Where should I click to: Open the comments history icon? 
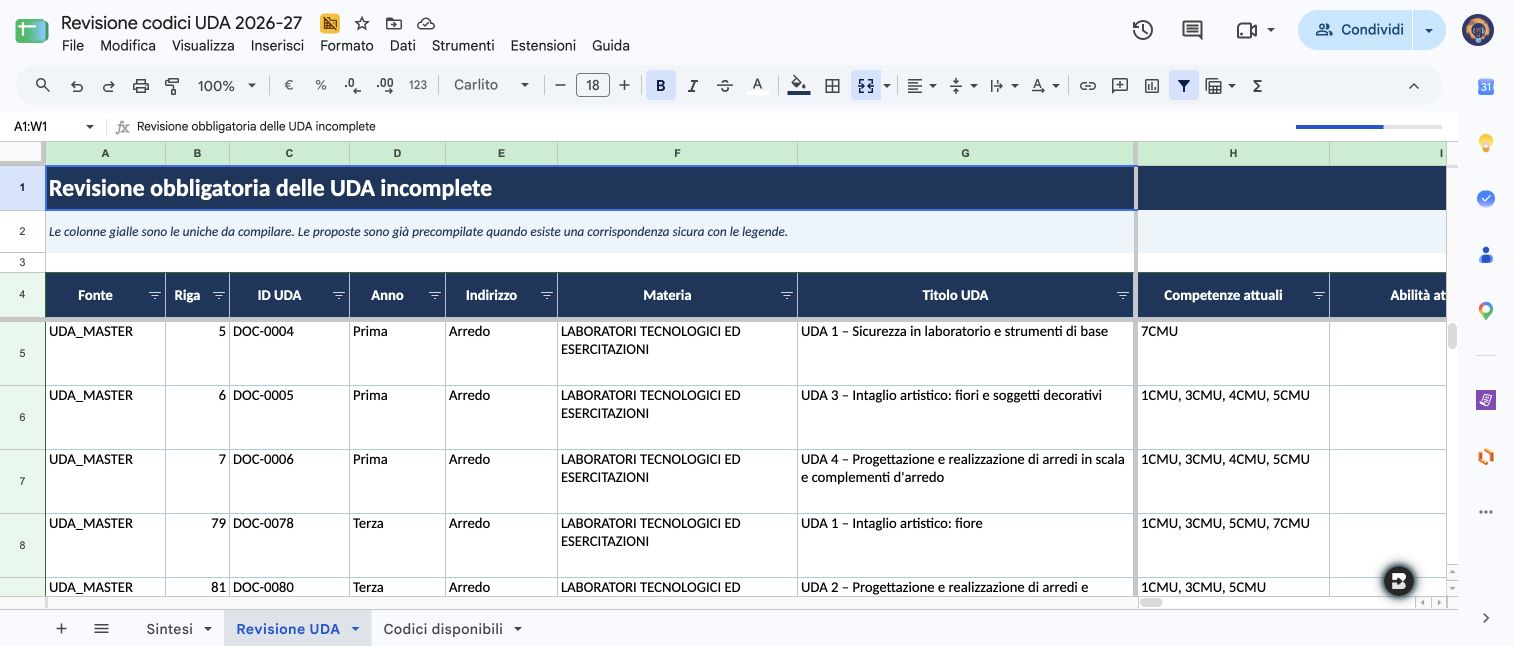tap(1192, 30)
